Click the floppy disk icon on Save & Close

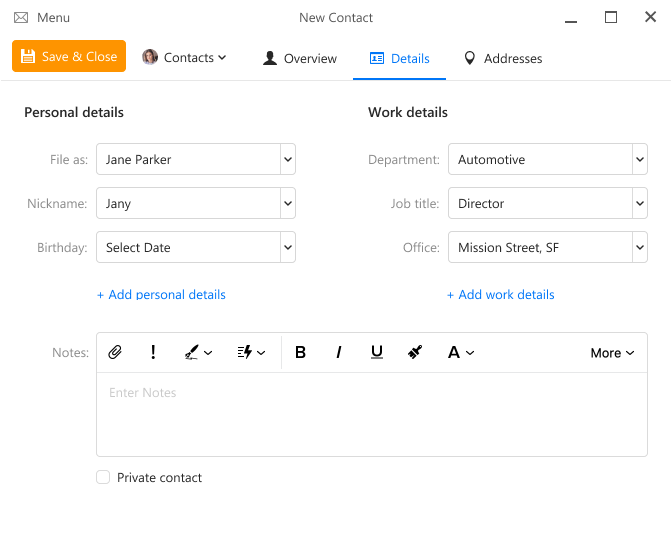coord(28,56)
